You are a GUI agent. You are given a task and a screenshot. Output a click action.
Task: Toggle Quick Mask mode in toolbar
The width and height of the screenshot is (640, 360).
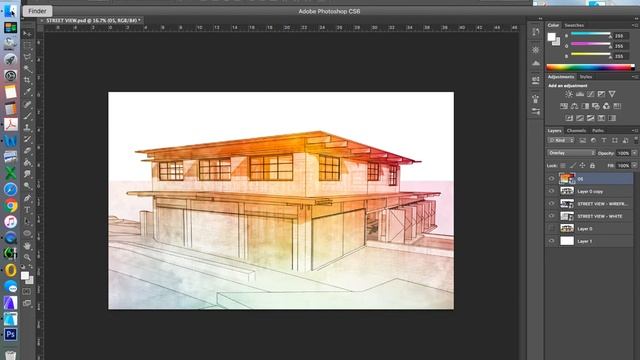(x=27, y=291)
